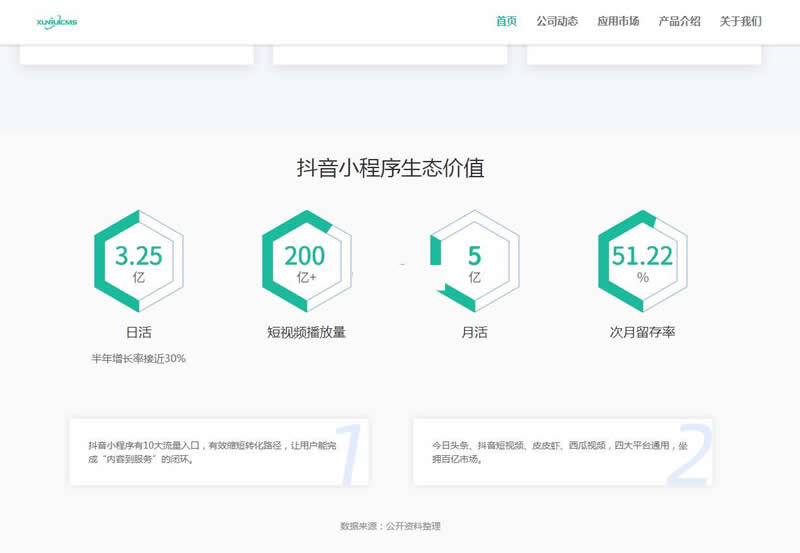The height and width of the screenshot is (553, 800).
Task: Click the 抖音小程序生态价值 heading
Action: tap(390, 168)
